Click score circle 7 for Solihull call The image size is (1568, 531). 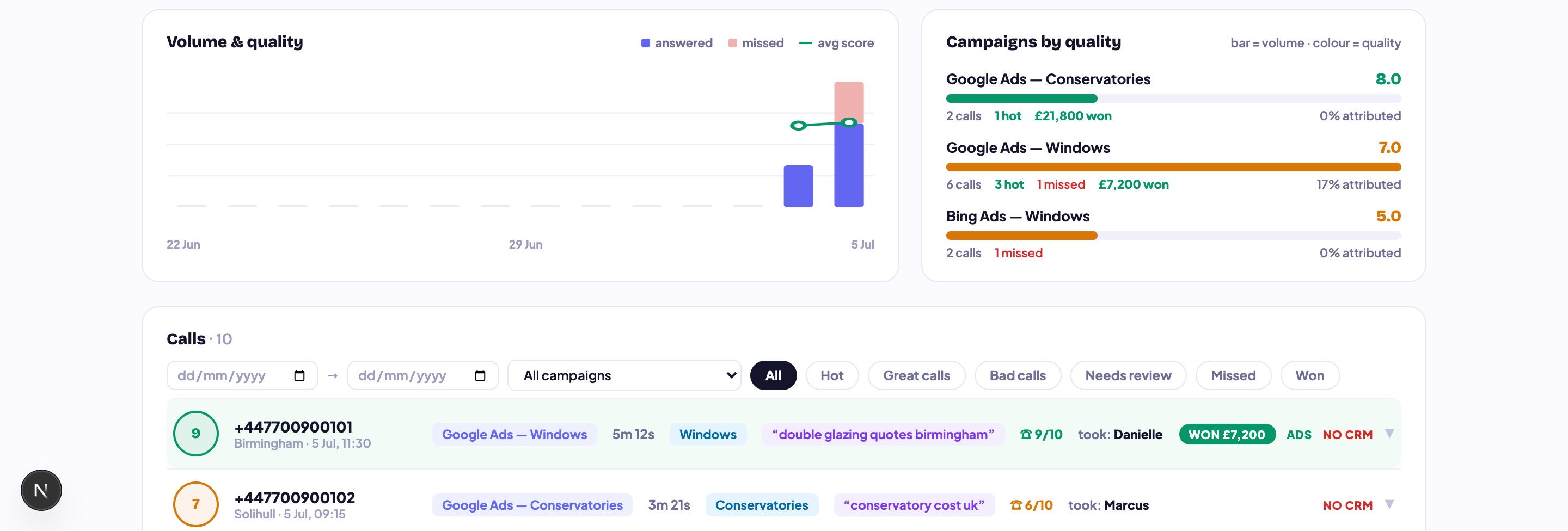pyautogui.click(x=196, y=504)
